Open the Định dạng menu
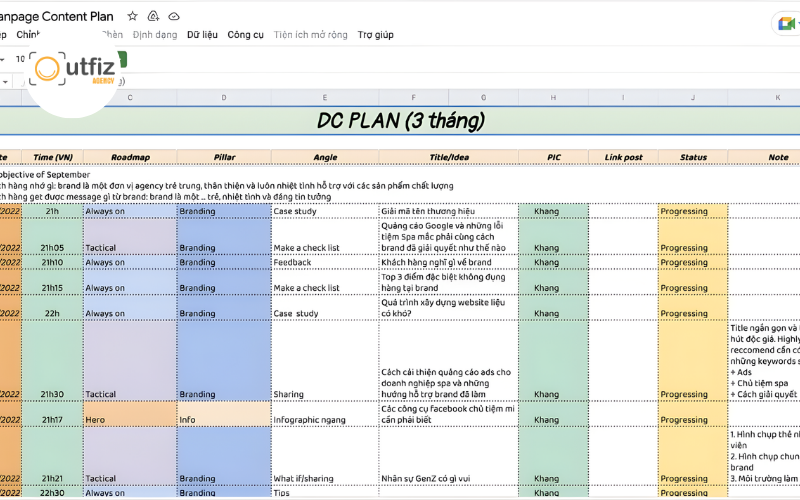This screenshot has width=800, height=500. tap(155, 35)
